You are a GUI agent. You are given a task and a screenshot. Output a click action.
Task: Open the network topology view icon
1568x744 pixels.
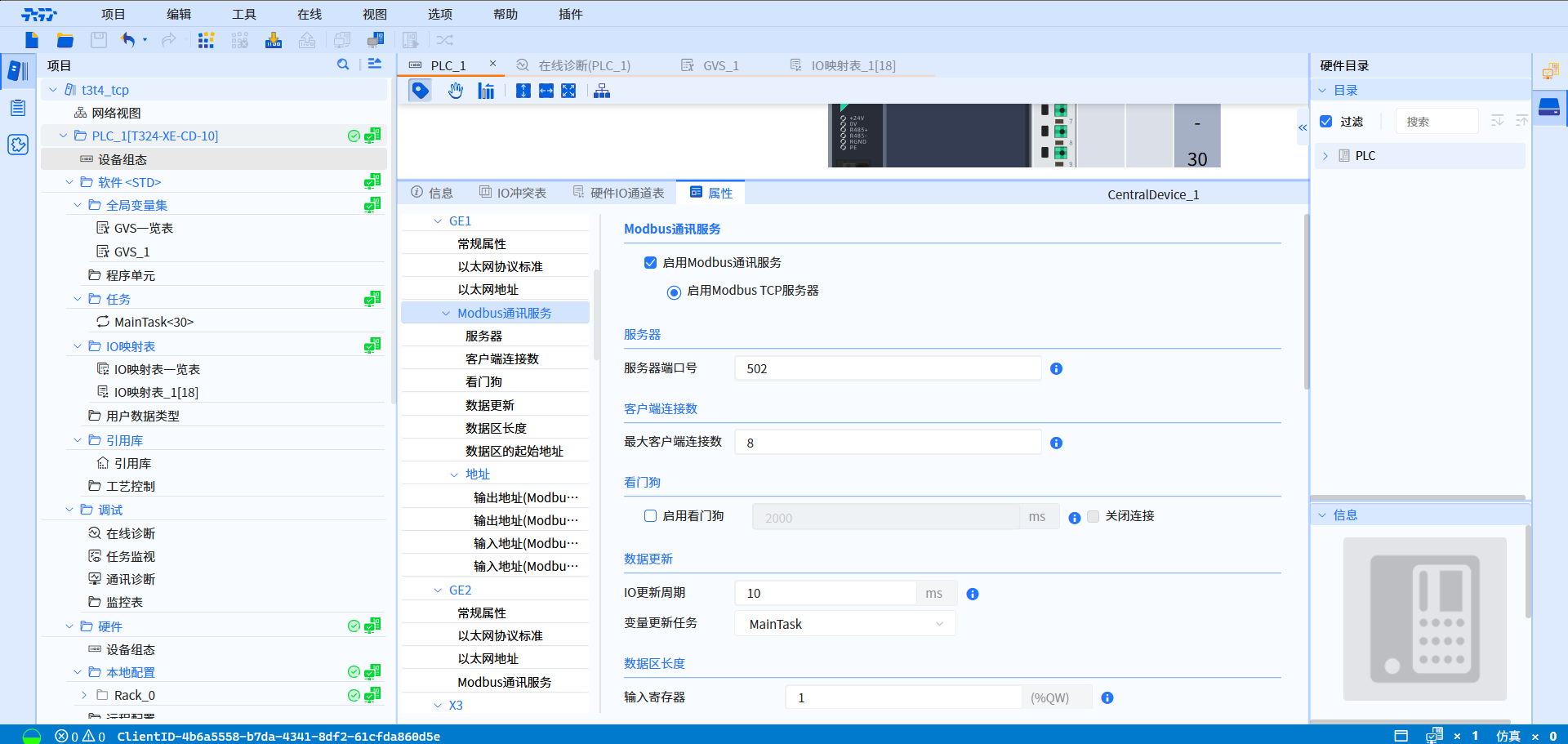click(602, 91)
